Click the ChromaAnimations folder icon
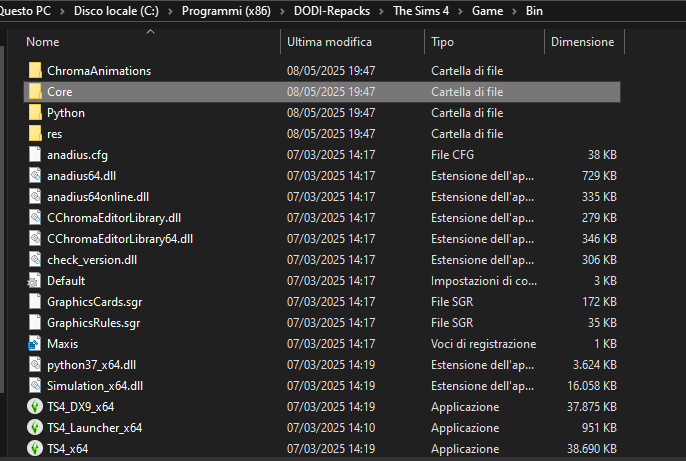Viewport: 686px width, 461px height. coord(35,70)
